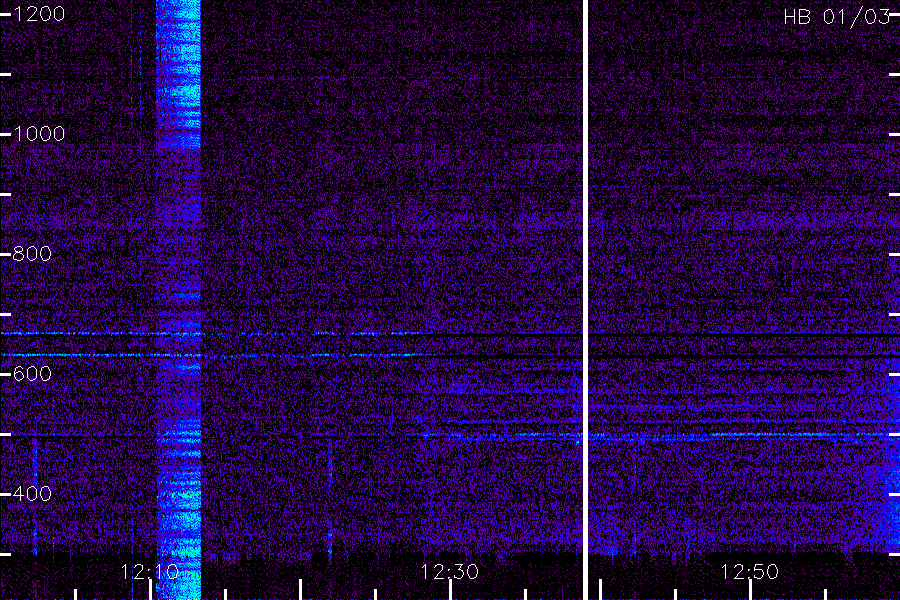
Task: Click the 400 frequency axis label
Action: click(32, 493)
